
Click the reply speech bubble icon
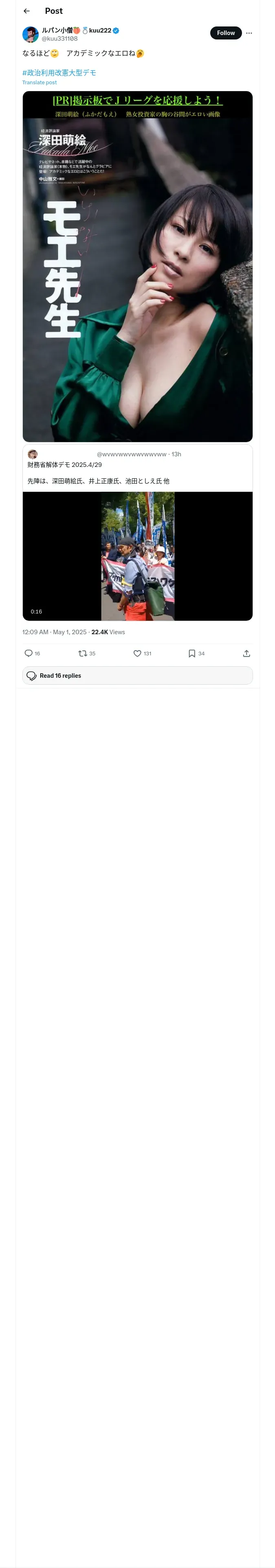(x=29, y=653)
